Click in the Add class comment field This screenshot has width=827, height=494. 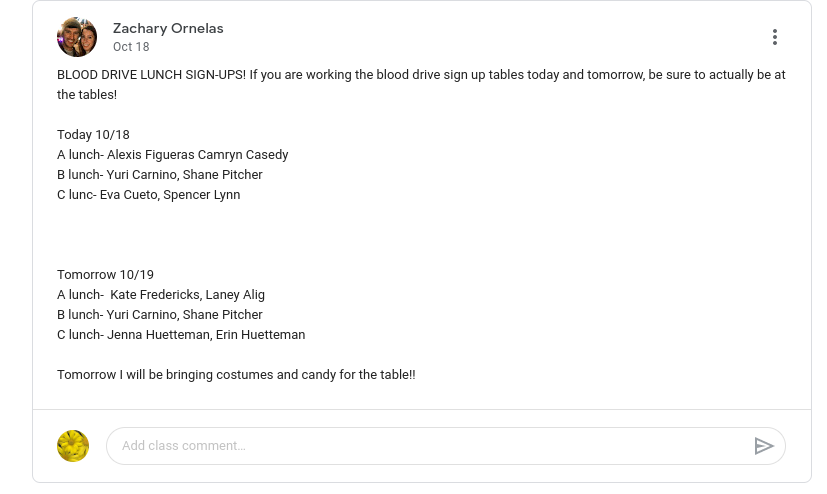coord(430,446)
